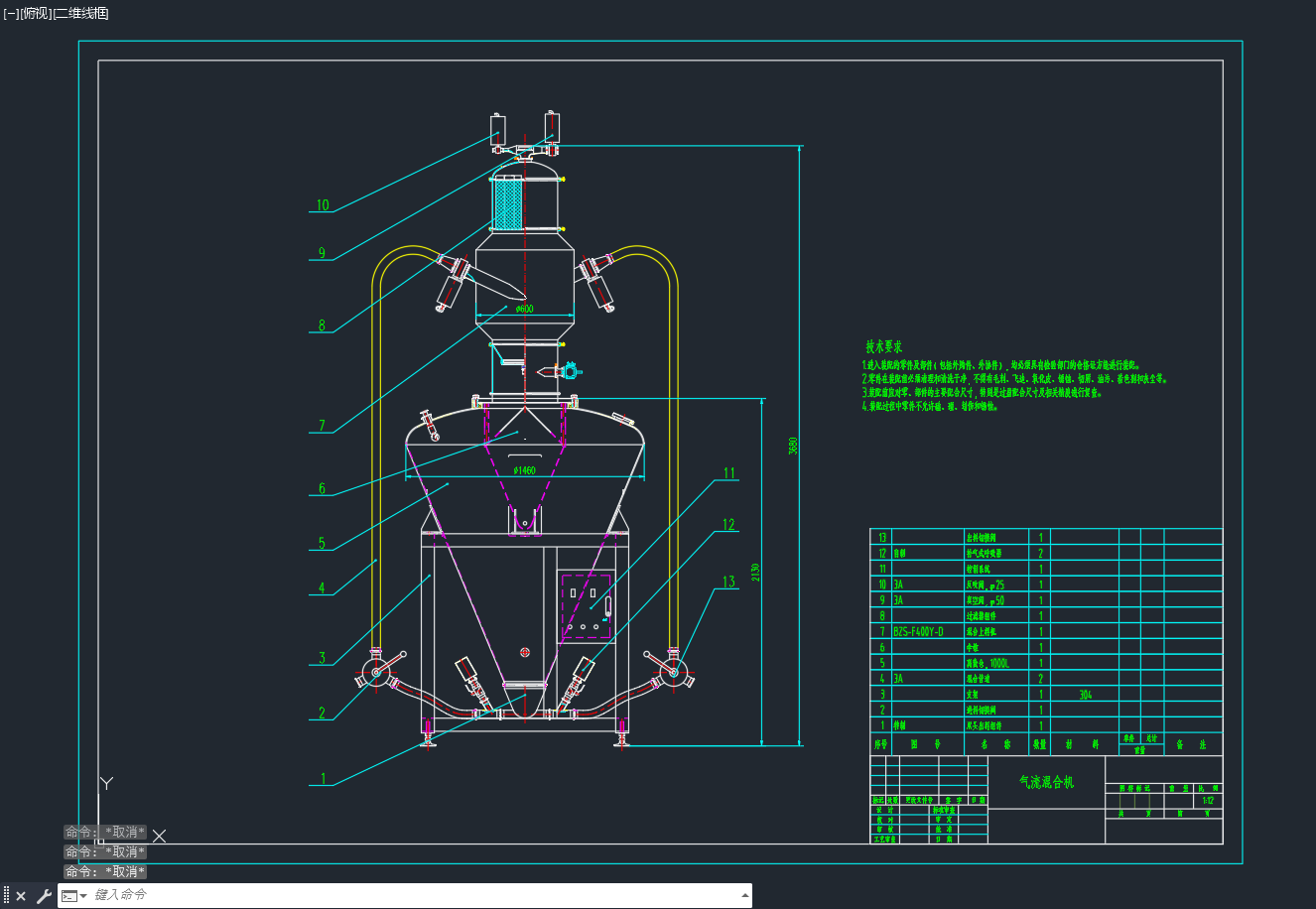Open the 俯视 view controls menu
1316x909 pixels.
(36, 13)
